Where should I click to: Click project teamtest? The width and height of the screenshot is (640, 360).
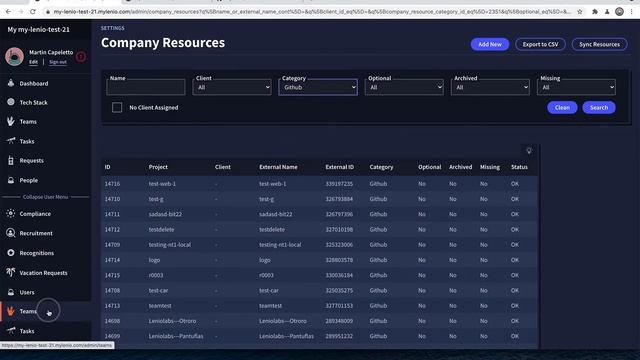tap(160, 305)
